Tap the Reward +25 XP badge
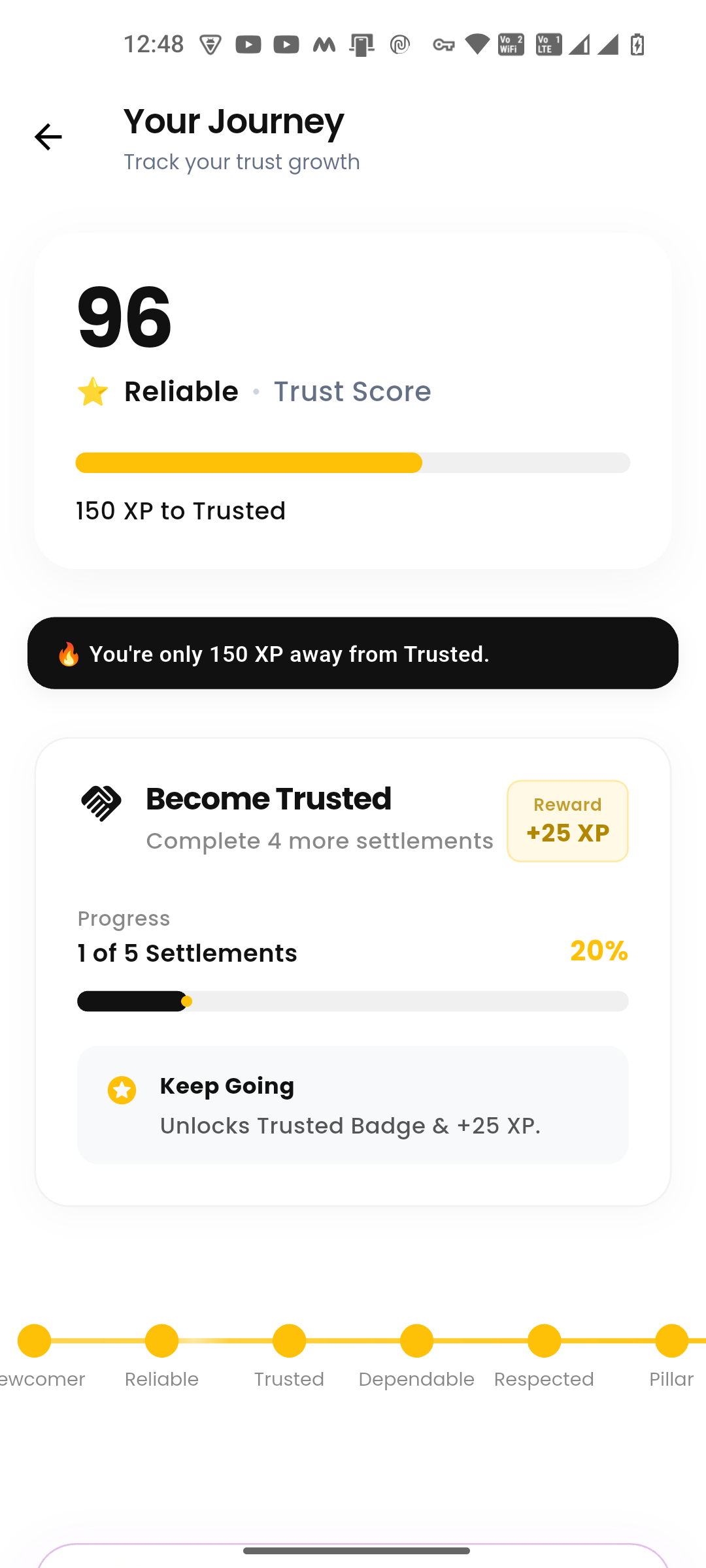Image resolution: width=706 pixels, height=1568 pixels. tap(567, 821)
